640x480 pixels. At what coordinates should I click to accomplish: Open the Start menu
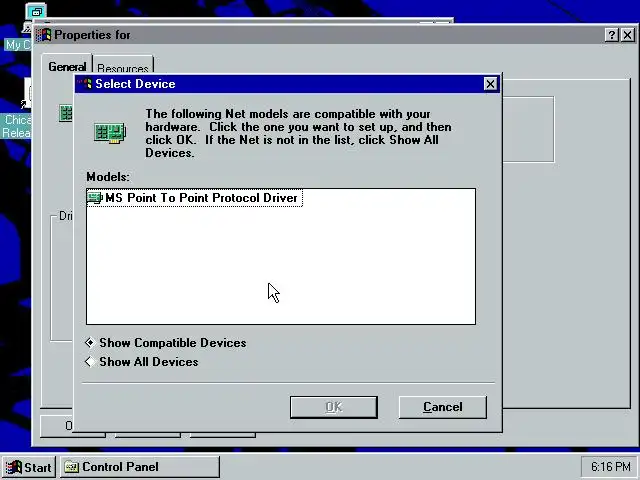click(29, 467)
